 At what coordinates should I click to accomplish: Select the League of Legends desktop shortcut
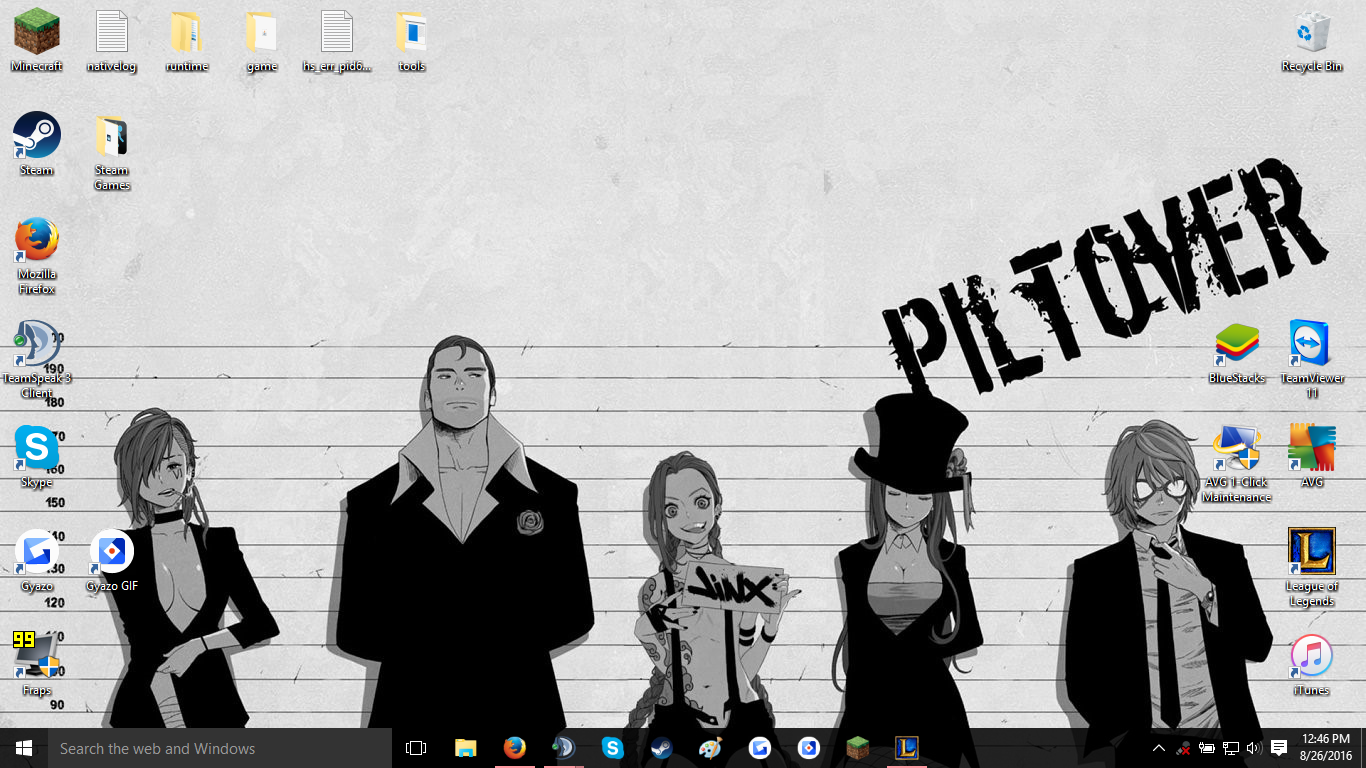point(1312,567)
